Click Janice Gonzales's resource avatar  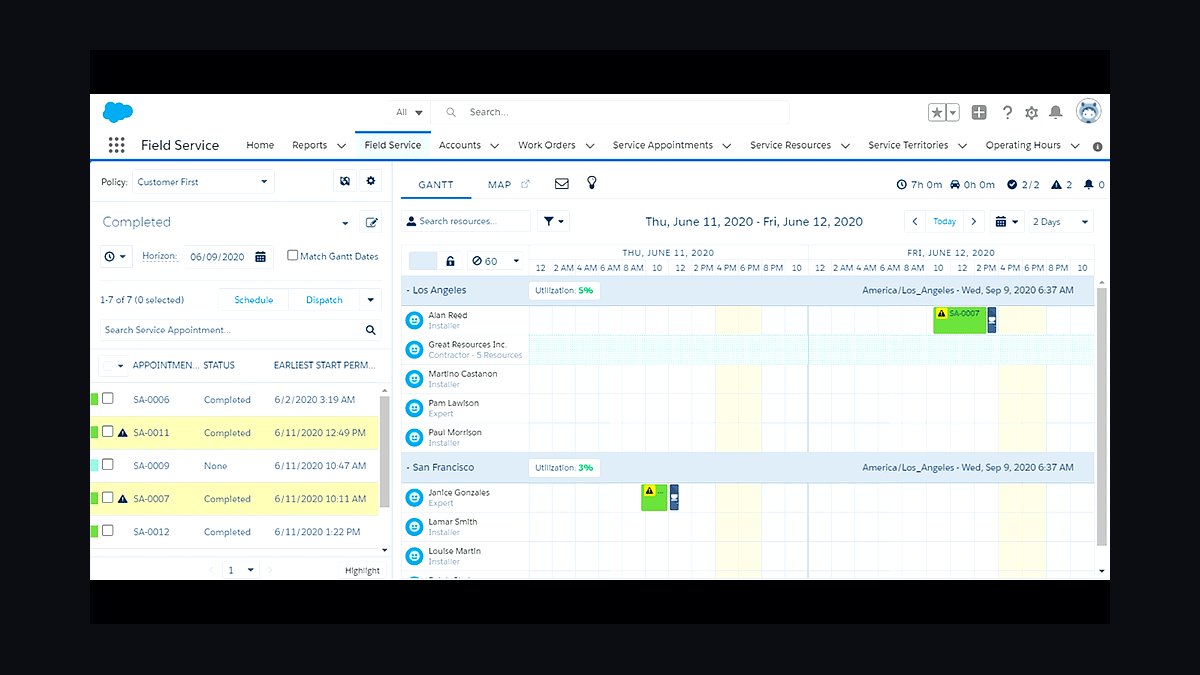[x=414, y=497]
